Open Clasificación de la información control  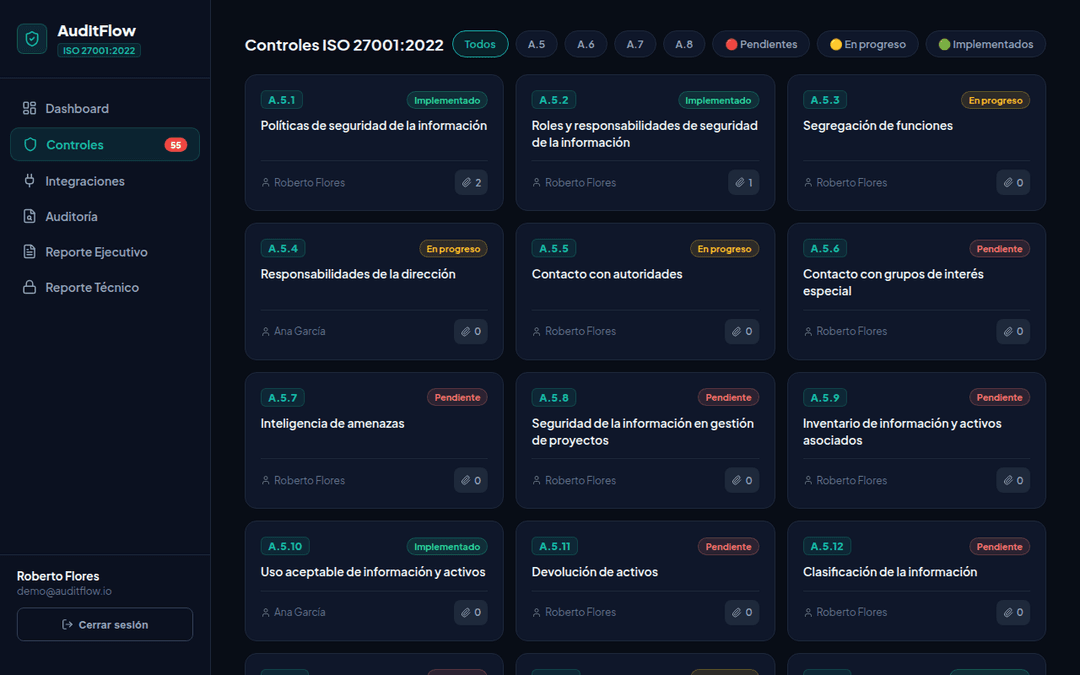[890, 572]
